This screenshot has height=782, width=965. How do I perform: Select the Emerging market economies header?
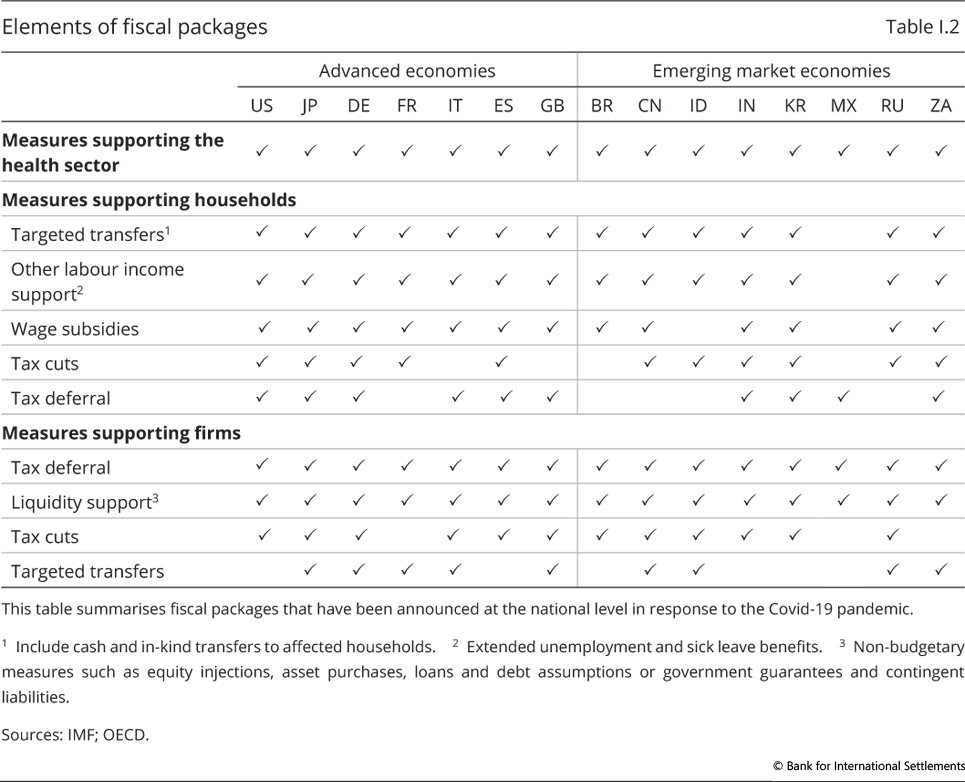[x=771, y=71]
